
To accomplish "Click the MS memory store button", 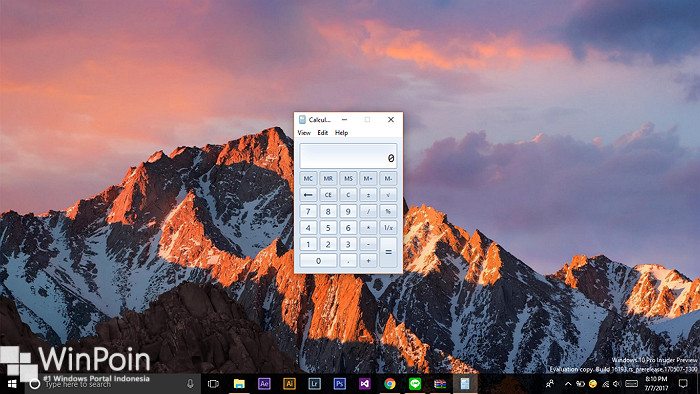I will coord(348,178).
